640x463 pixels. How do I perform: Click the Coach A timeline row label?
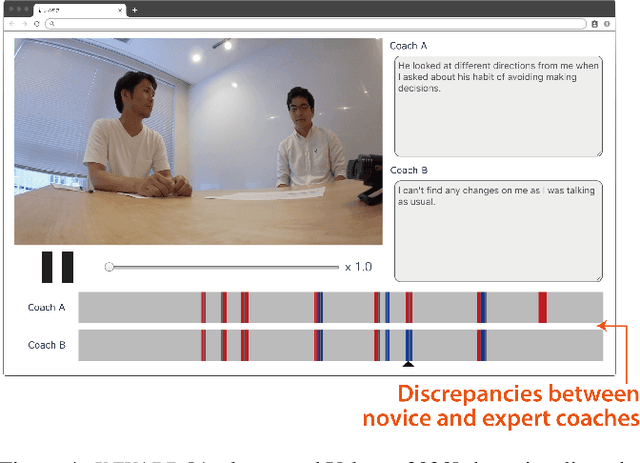click(x=47, y=307)
